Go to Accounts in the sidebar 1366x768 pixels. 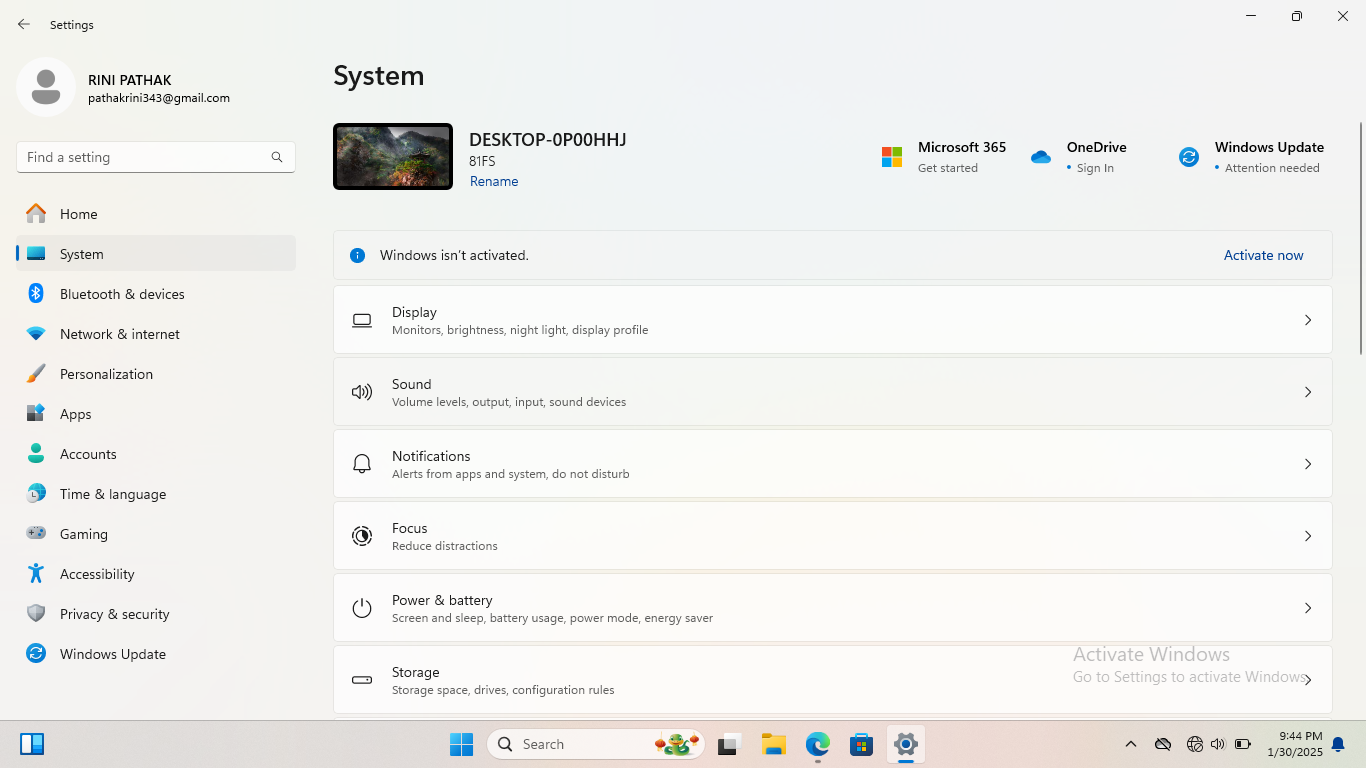[x=88, y=454]
